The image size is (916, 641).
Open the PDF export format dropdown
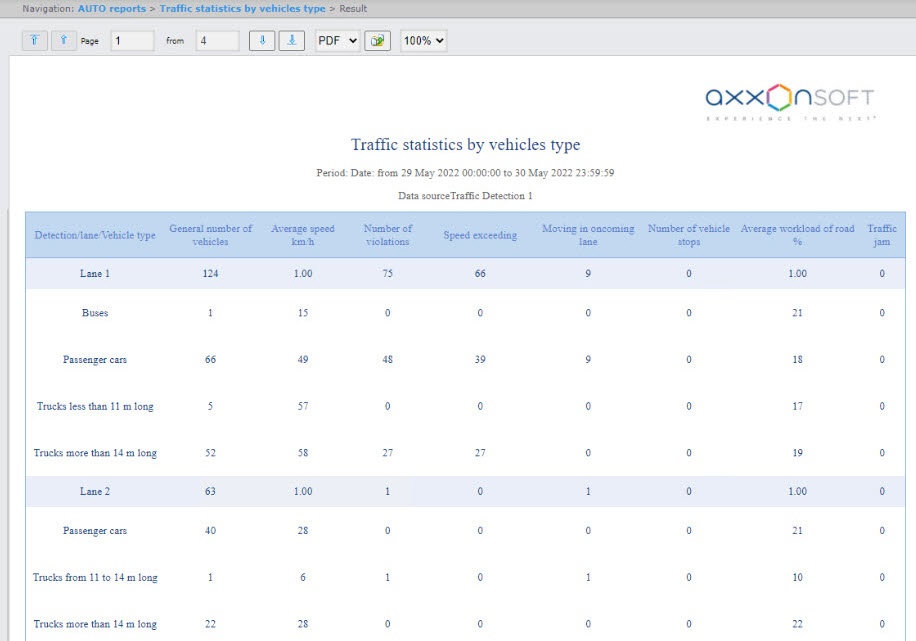(x=337, y=41)
